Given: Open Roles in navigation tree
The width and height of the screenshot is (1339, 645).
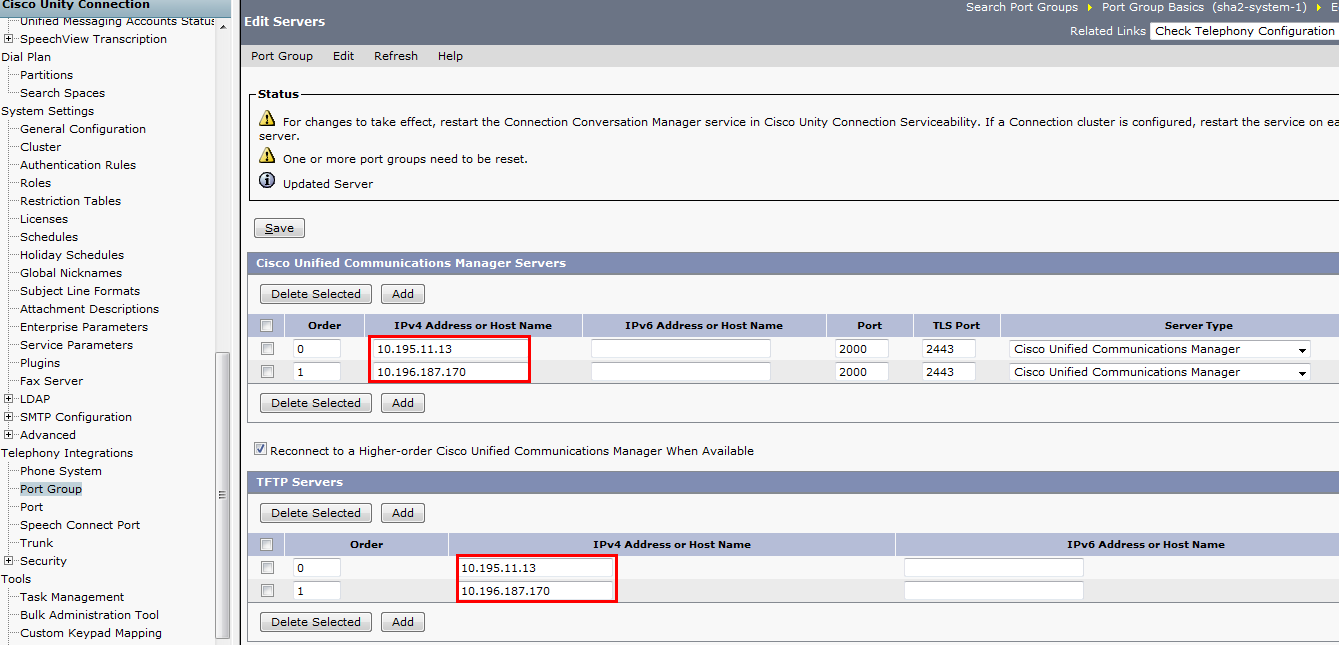Looking at the screenshot, I should [35, 183].
